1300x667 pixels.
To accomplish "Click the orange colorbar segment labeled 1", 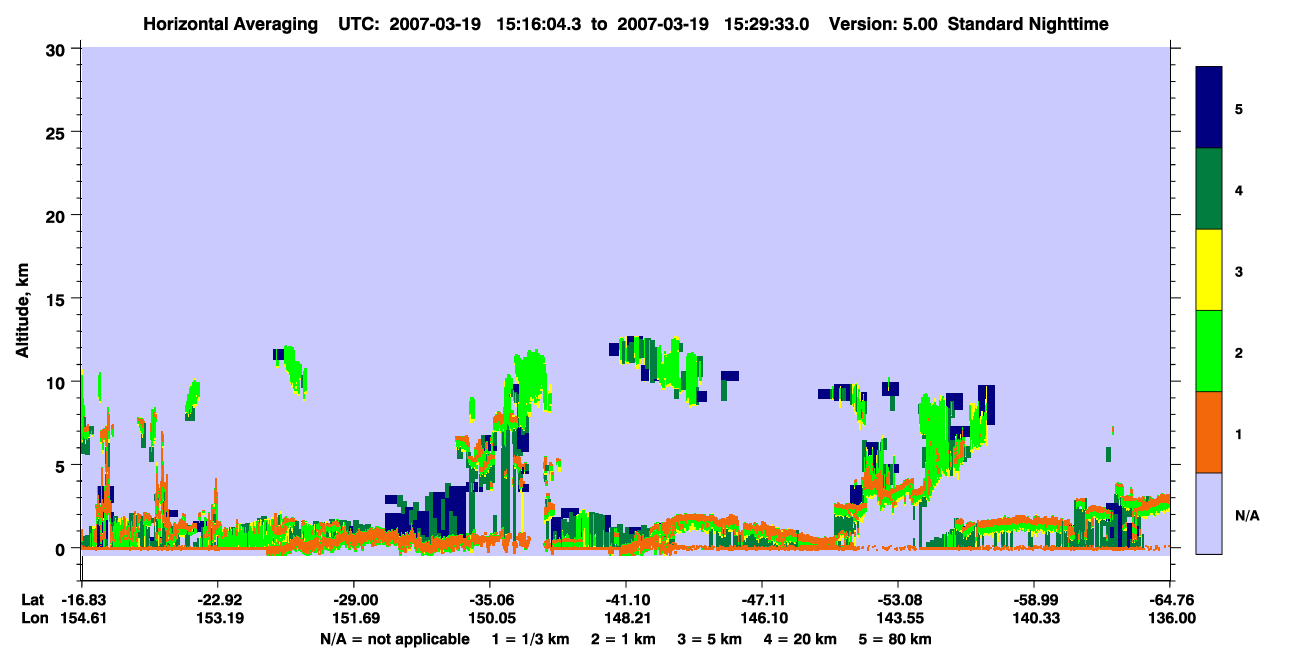I will [x=1209, y=432].
